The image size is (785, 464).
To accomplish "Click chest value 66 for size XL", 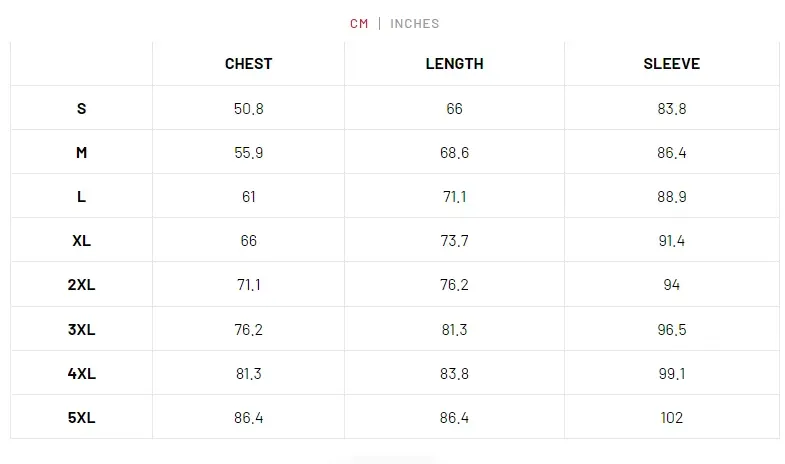I will (x=248, y=241).
